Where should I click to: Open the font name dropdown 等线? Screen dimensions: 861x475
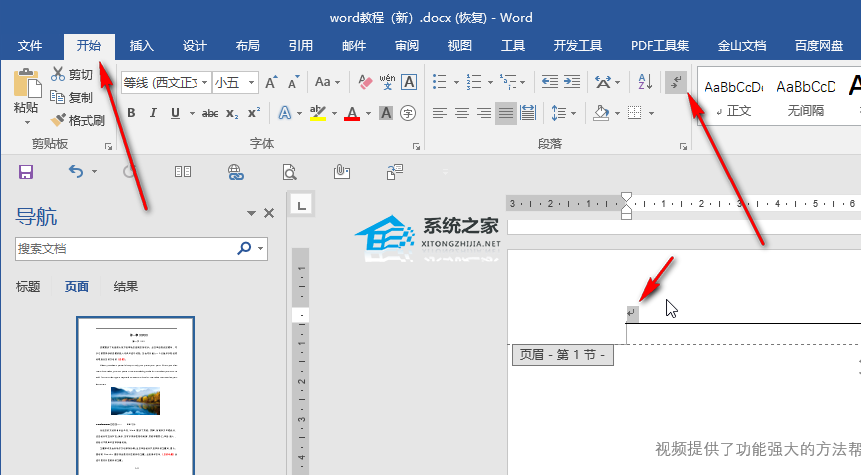point(204,82)
